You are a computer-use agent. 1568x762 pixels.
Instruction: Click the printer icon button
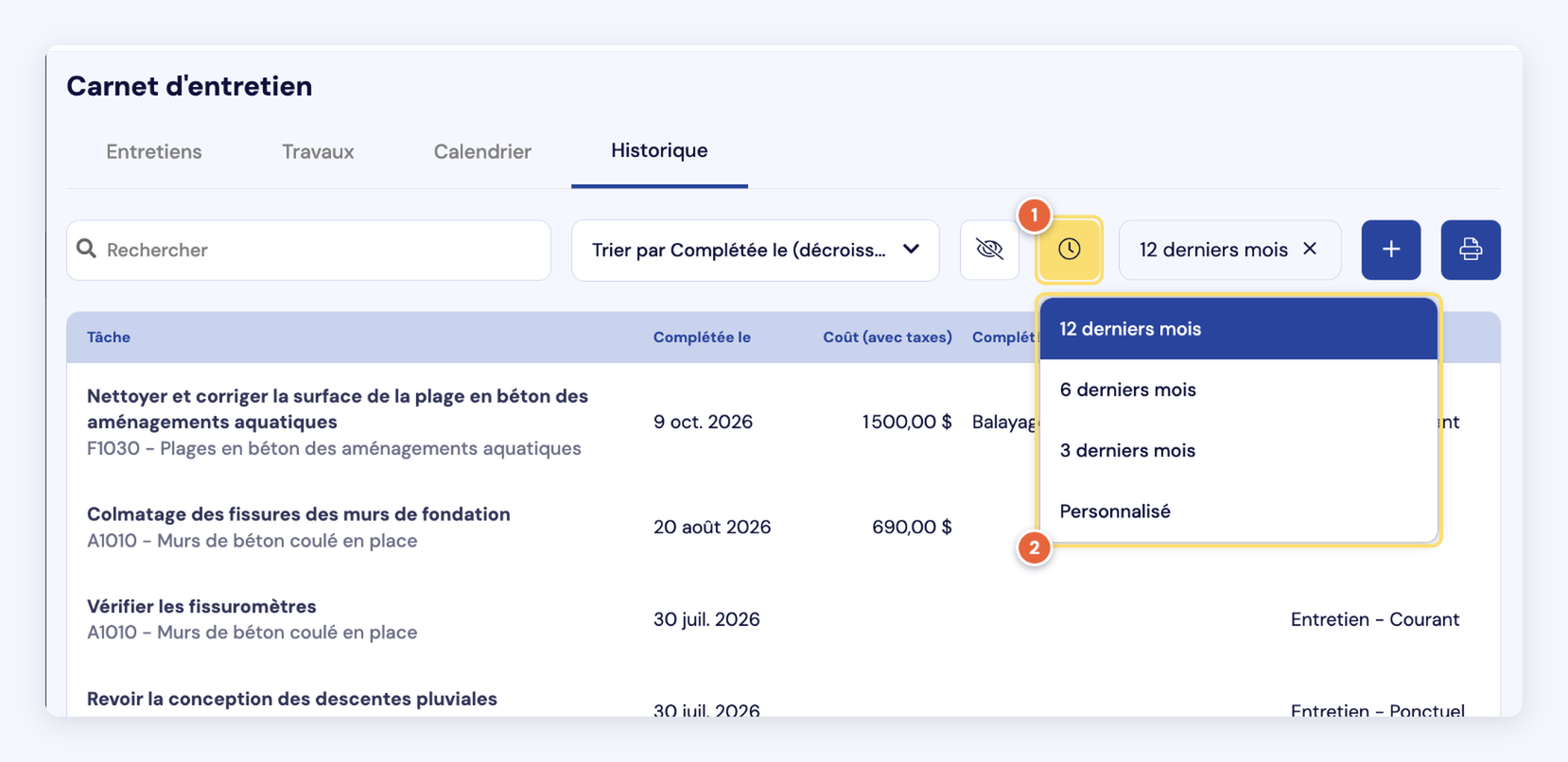tap(1470, 250)
